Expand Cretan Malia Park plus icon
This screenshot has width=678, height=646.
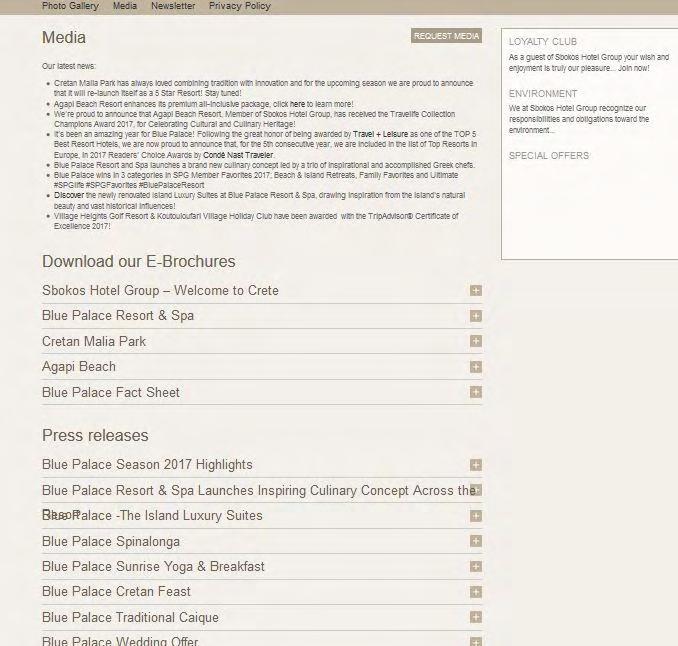[x=476, y=341]
